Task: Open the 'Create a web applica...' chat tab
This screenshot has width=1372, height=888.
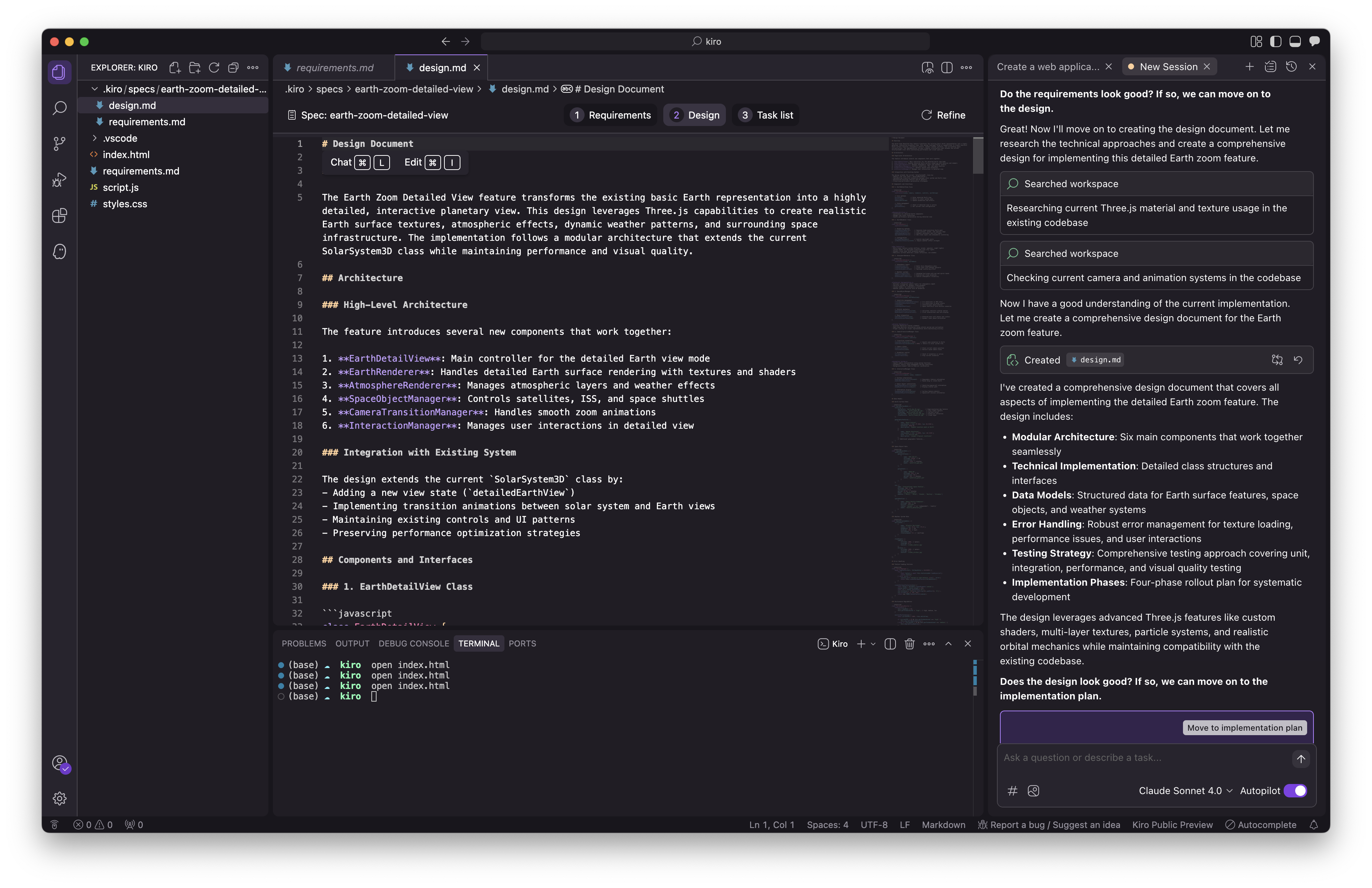Action: click(x=1047, y=66)
